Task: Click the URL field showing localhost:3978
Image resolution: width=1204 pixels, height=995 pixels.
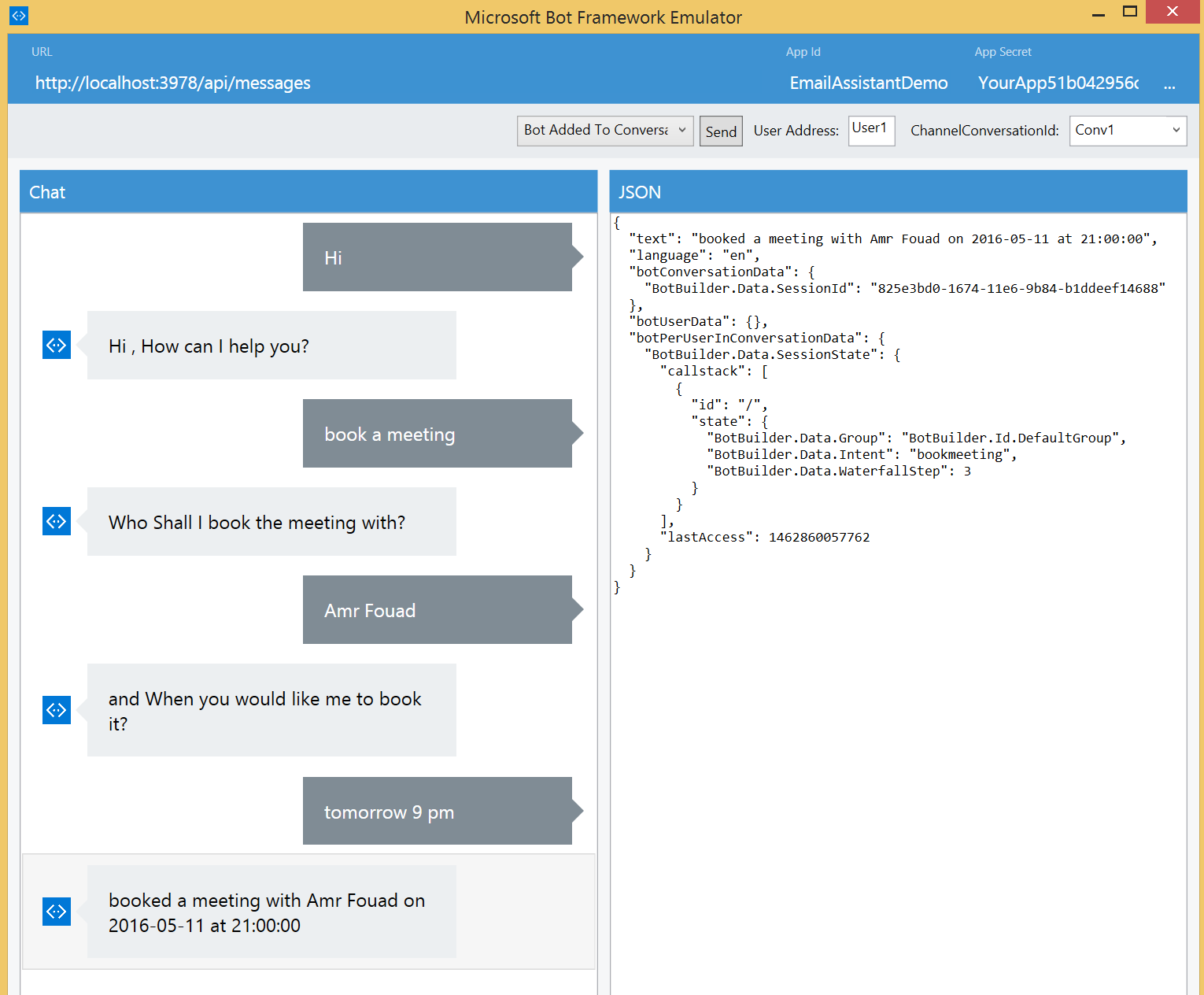Action: coord(172,83)
